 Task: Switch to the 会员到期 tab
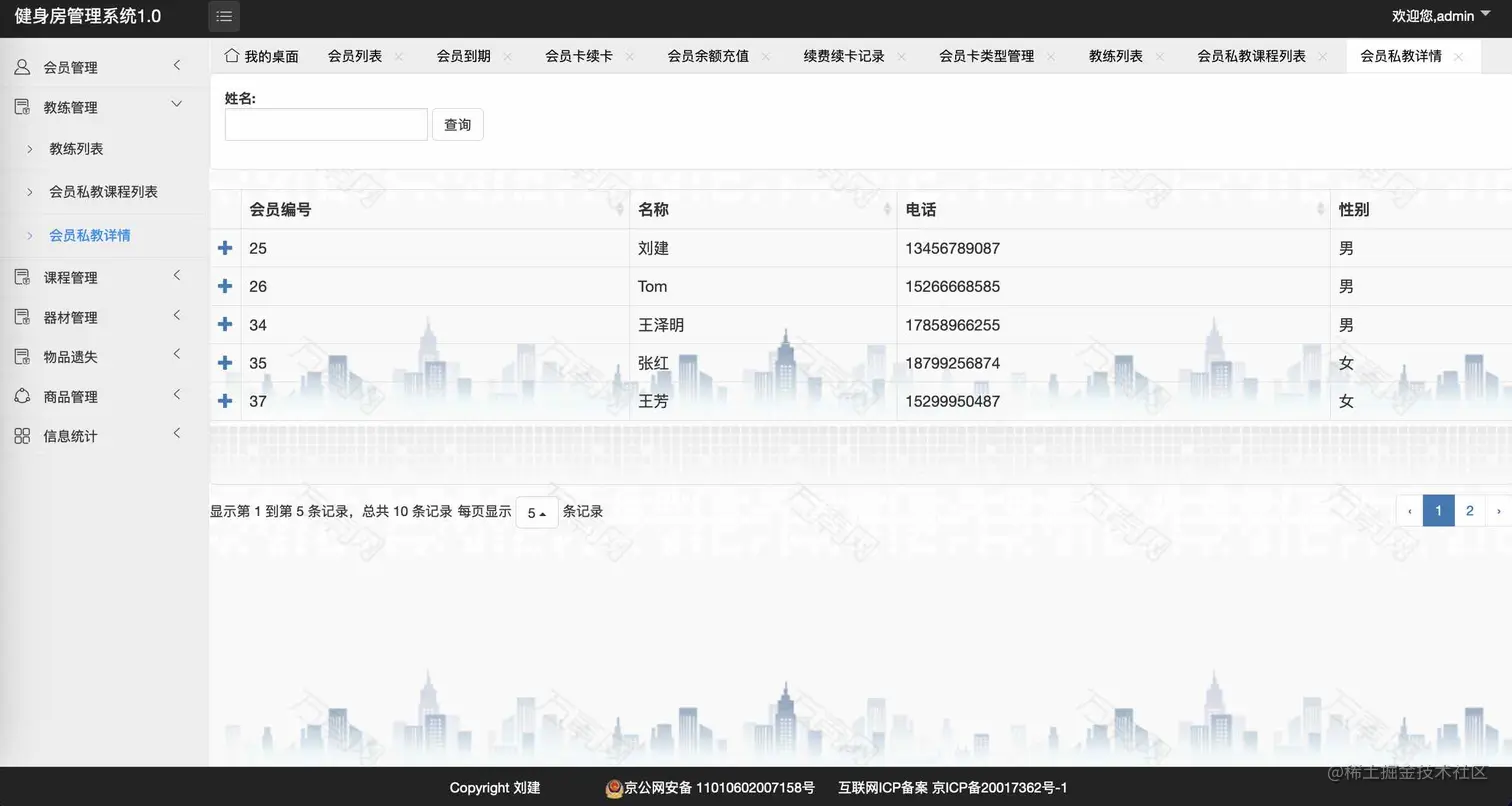(464, 56)
